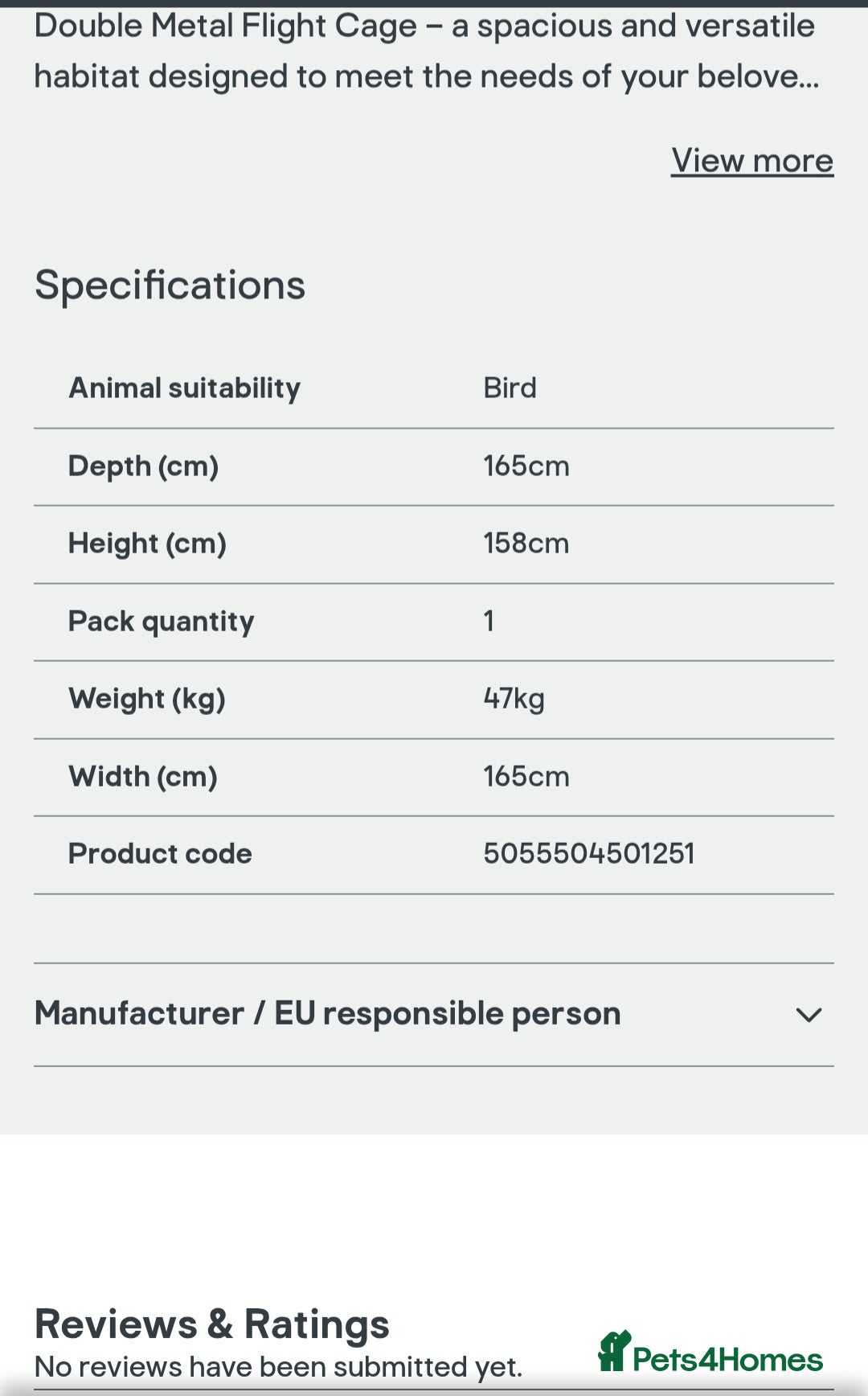
Task: Click the Width (cm) row label
Action: (x=143, y=777)
